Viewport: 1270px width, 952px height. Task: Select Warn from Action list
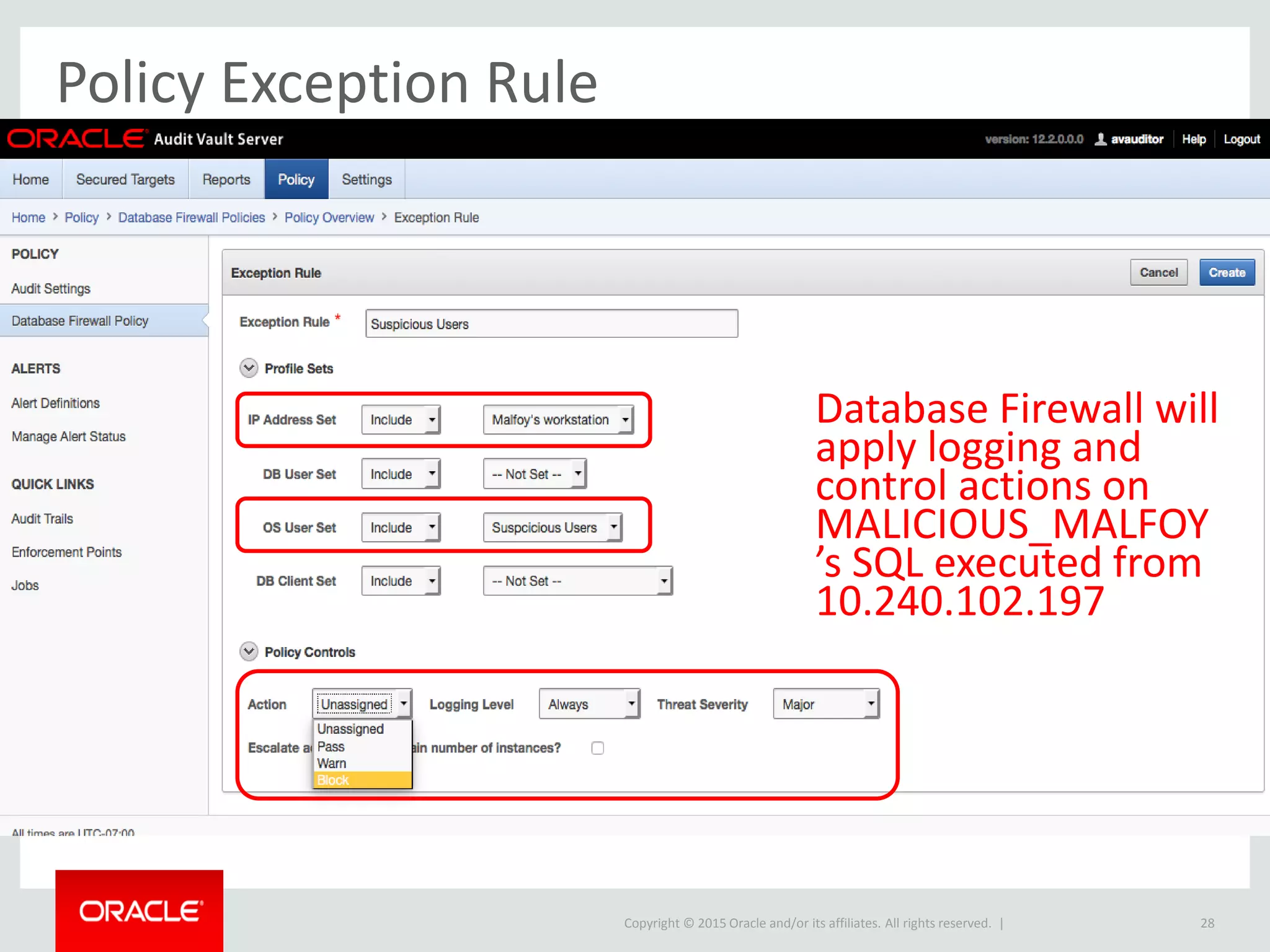pos(363,763)
